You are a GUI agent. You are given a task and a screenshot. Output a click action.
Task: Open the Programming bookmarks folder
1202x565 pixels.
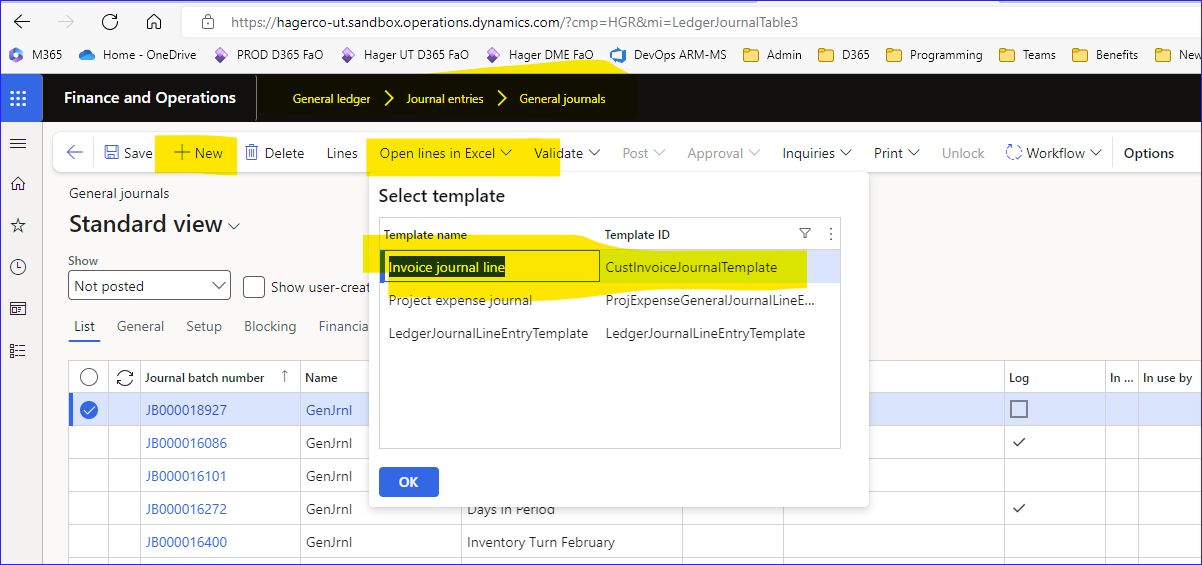coord(934,55)
